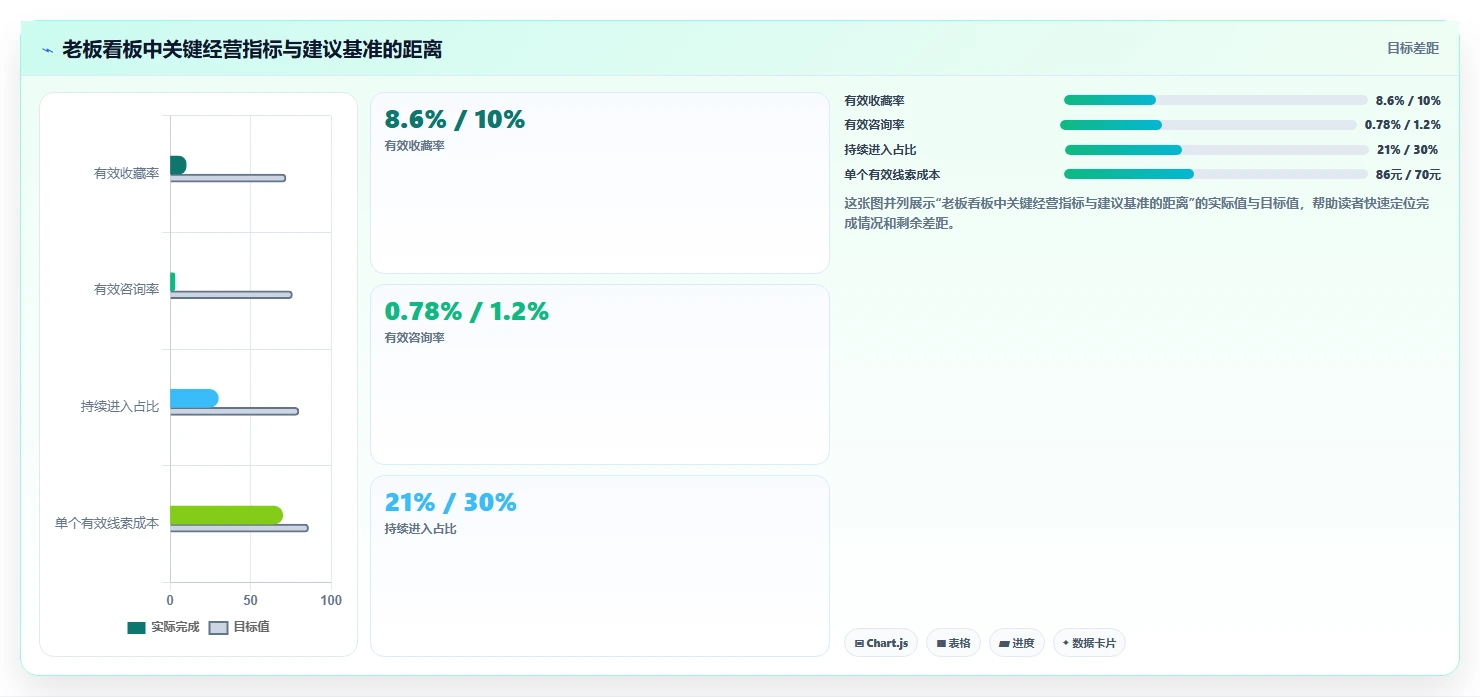Click the green 有效咨询率 actual bar
1480x697 pixels.
(x=173, y=282)
